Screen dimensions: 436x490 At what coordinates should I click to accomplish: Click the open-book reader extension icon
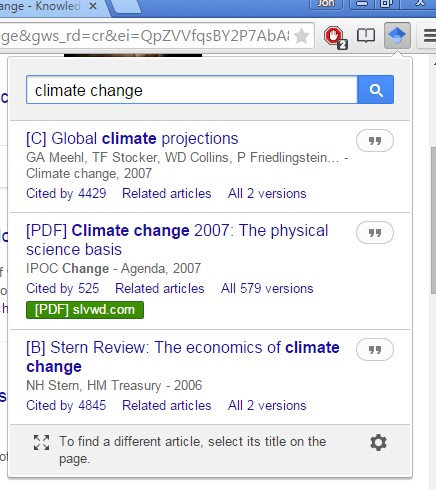(x=366, y=35)
